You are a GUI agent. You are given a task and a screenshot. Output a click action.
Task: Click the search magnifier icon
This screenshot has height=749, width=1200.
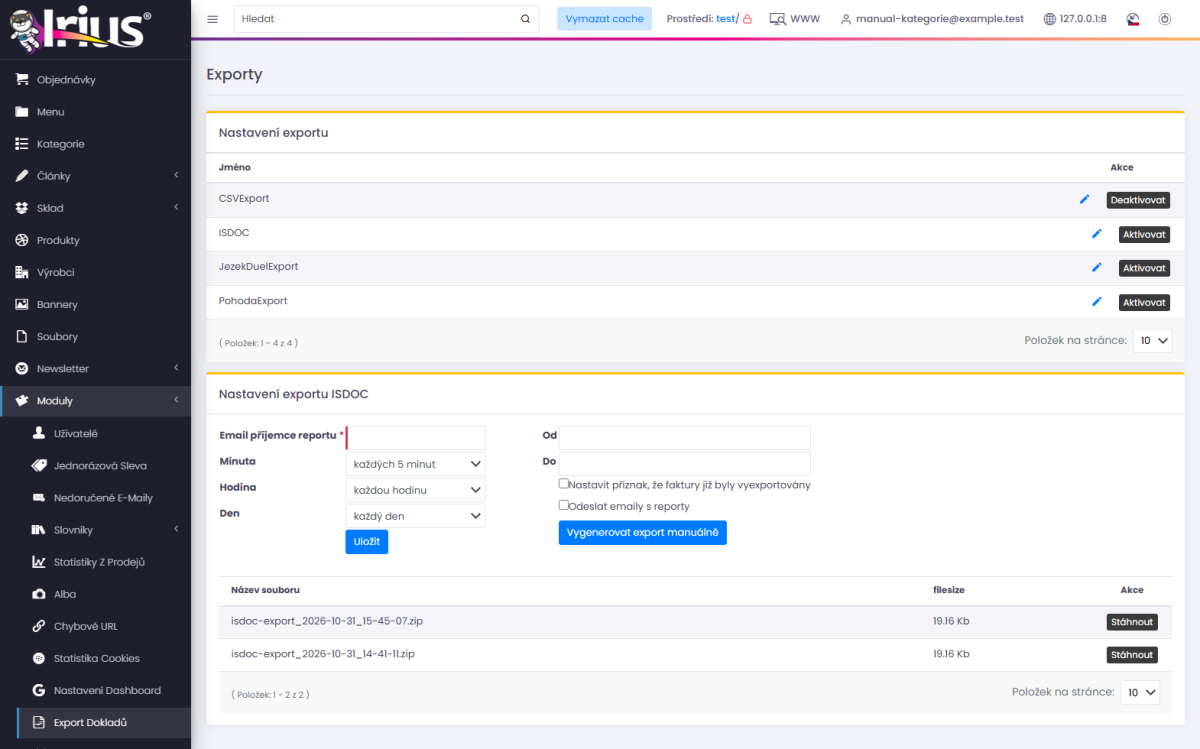coord(526,19)
